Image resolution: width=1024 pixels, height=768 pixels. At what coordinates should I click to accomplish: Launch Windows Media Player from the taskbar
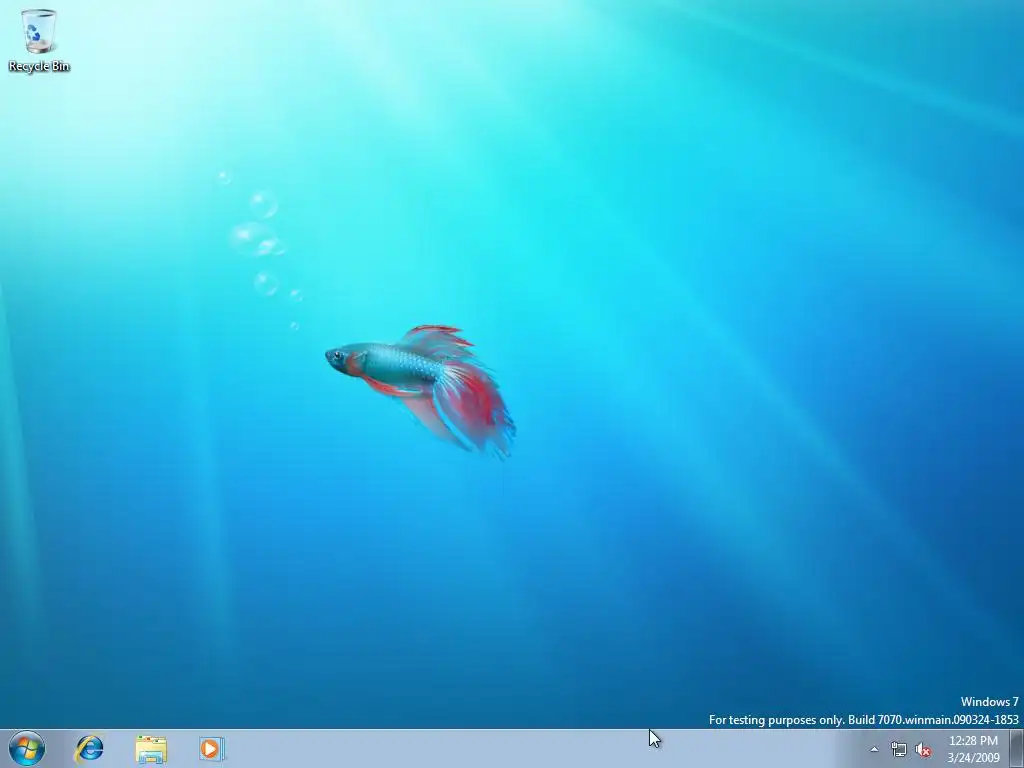(x=212, y=749)
